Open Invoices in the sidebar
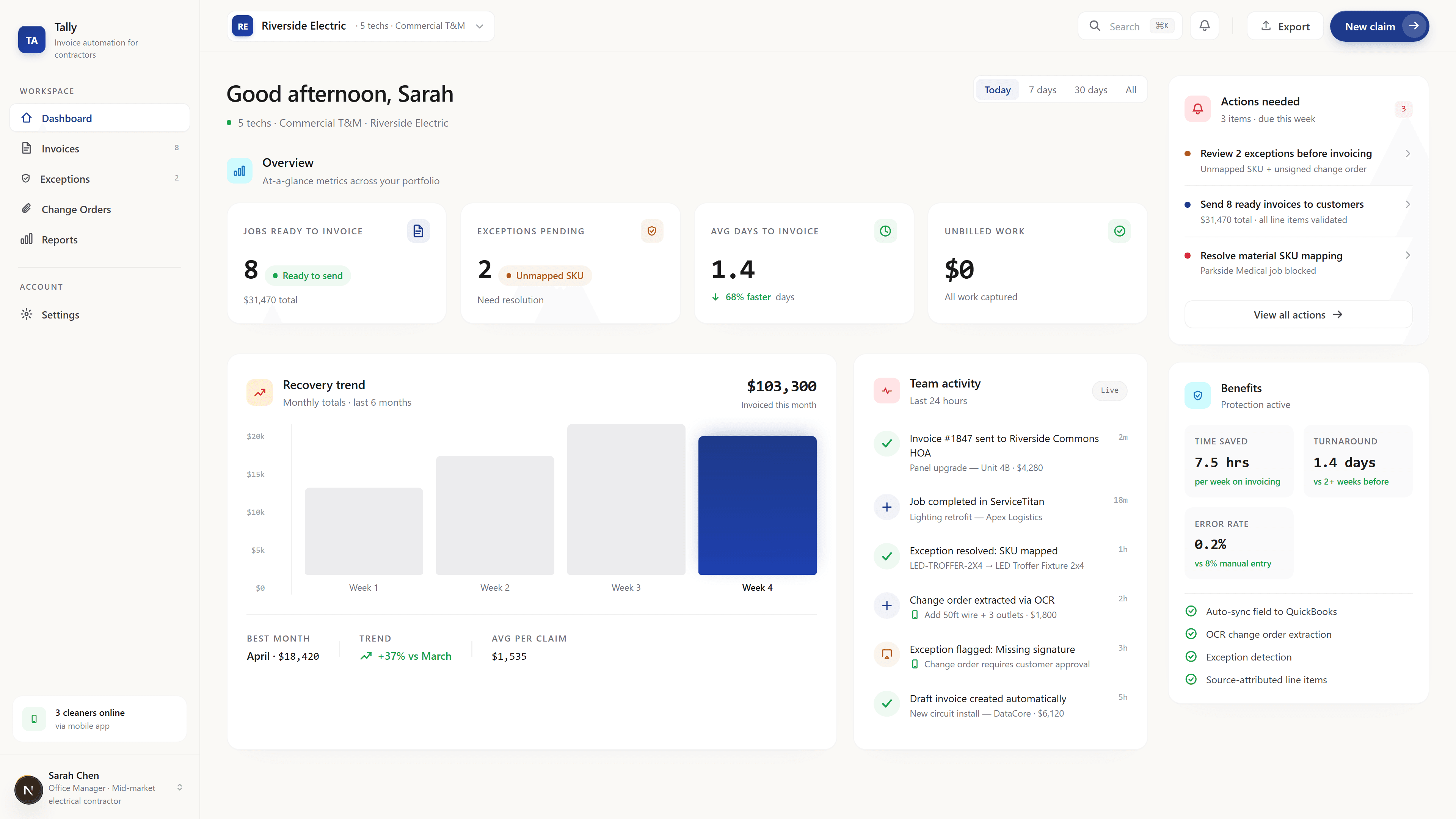Screen dimensions: 1456x819 (x=99, y=148)
